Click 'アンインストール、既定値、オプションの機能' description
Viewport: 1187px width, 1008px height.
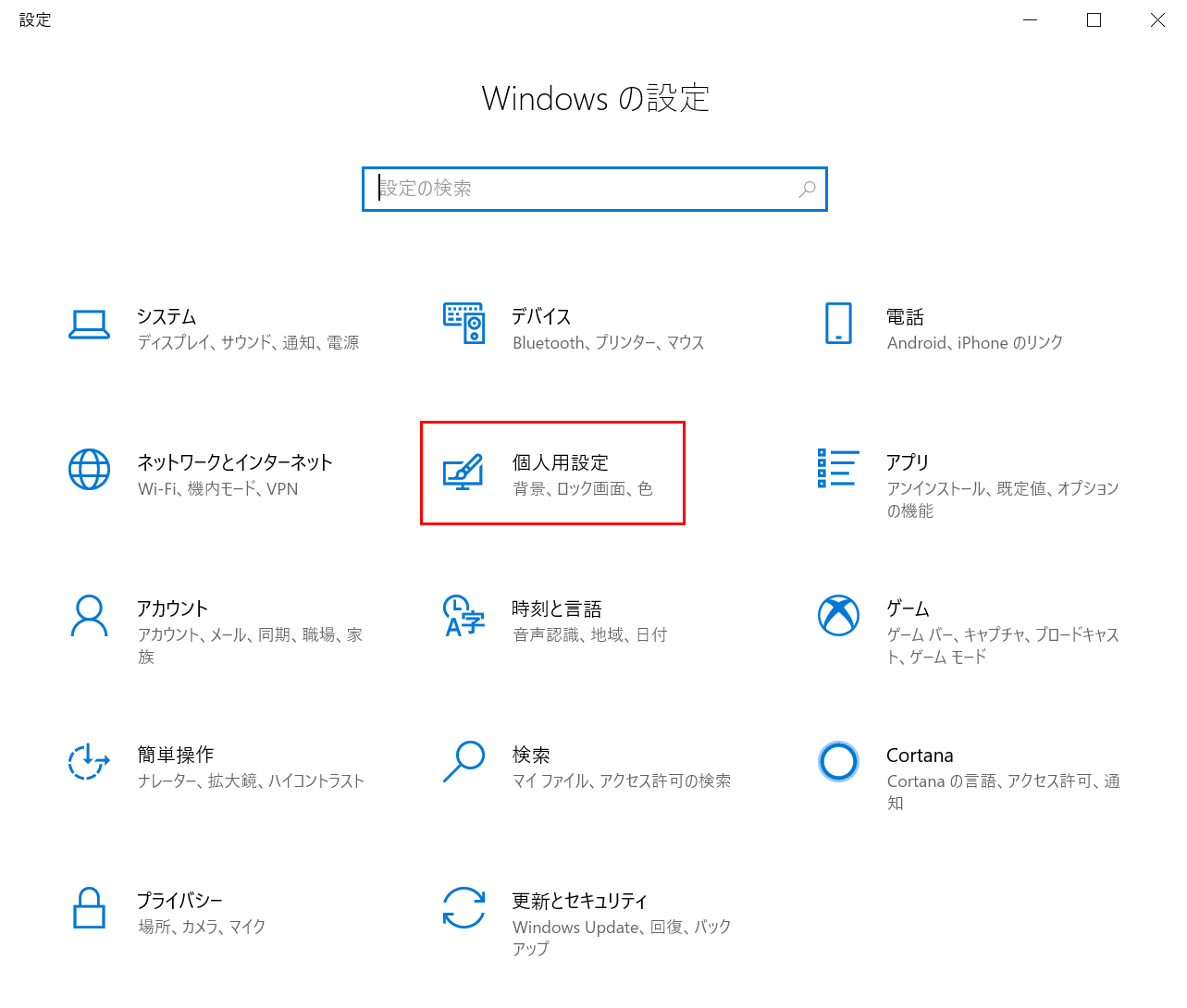pos(1003,498)
